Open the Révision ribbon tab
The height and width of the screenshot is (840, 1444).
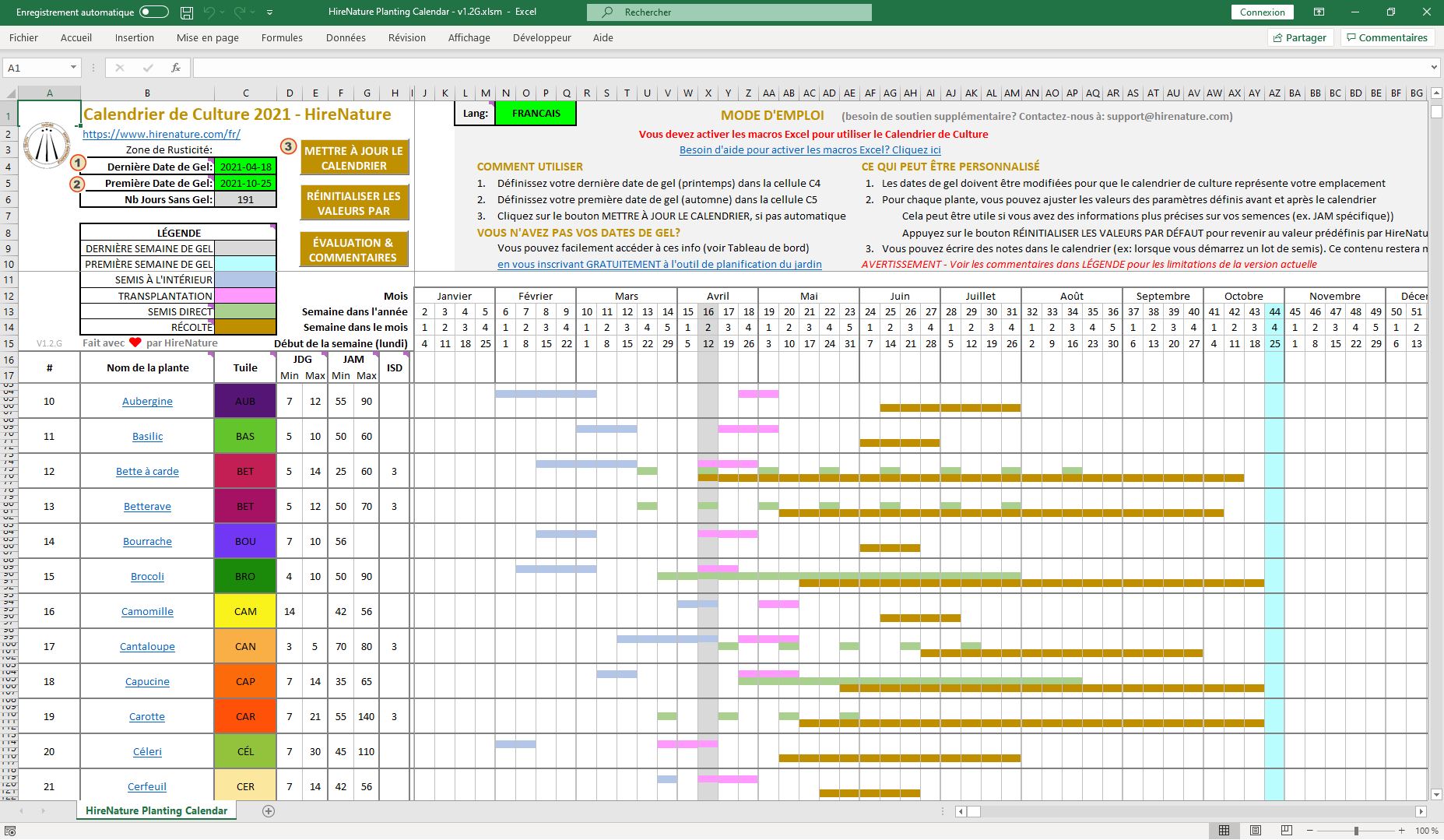coord(407,37)
